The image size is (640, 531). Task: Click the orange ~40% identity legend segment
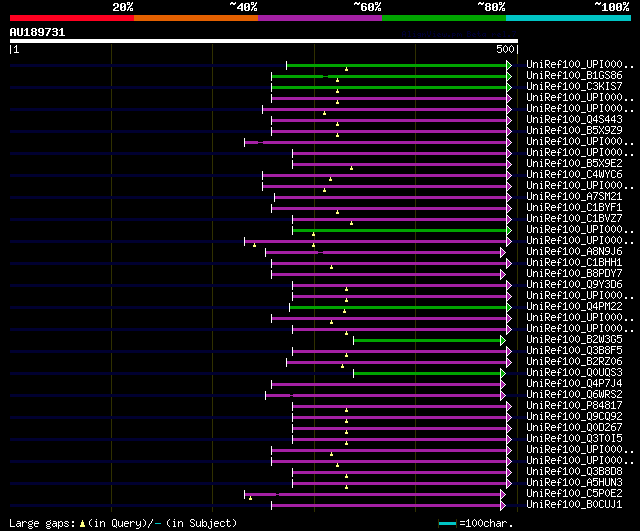point(196,18)
